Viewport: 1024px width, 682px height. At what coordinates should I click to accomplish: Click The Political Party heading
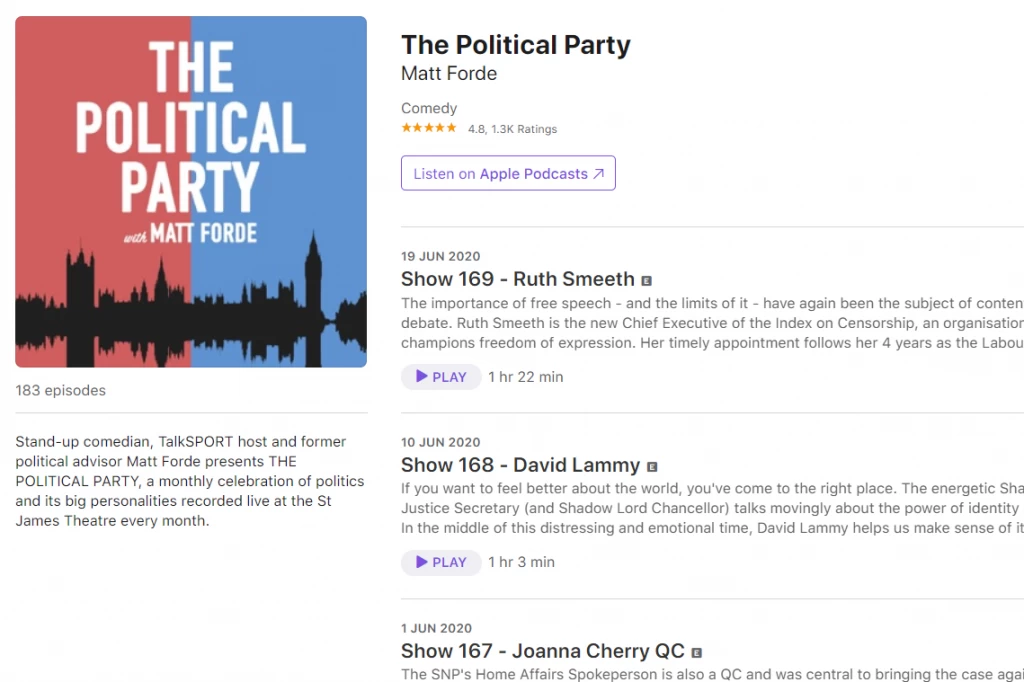click(515, 45)
